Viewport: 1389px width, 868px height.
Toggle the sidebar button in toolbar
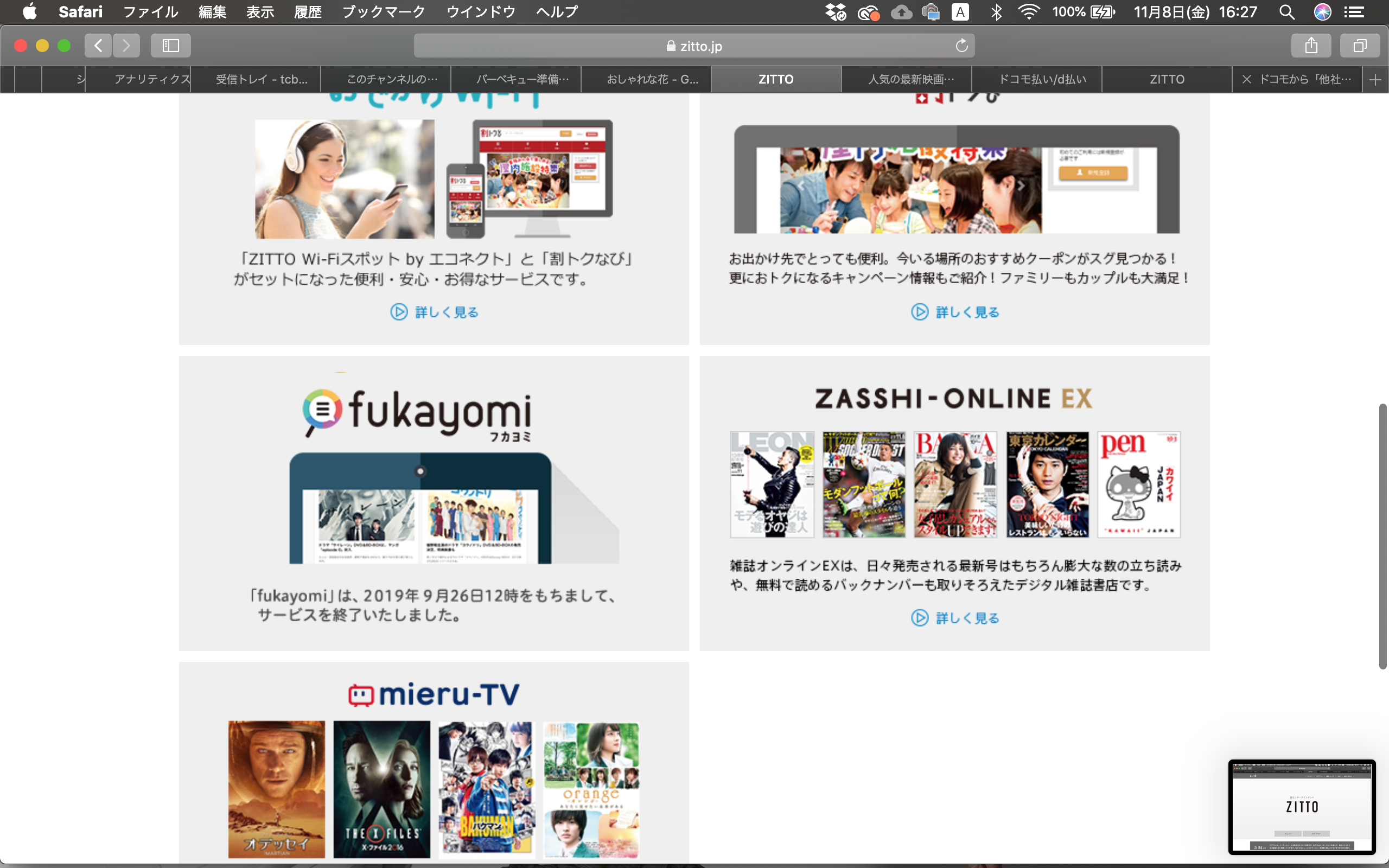[170, 46]
